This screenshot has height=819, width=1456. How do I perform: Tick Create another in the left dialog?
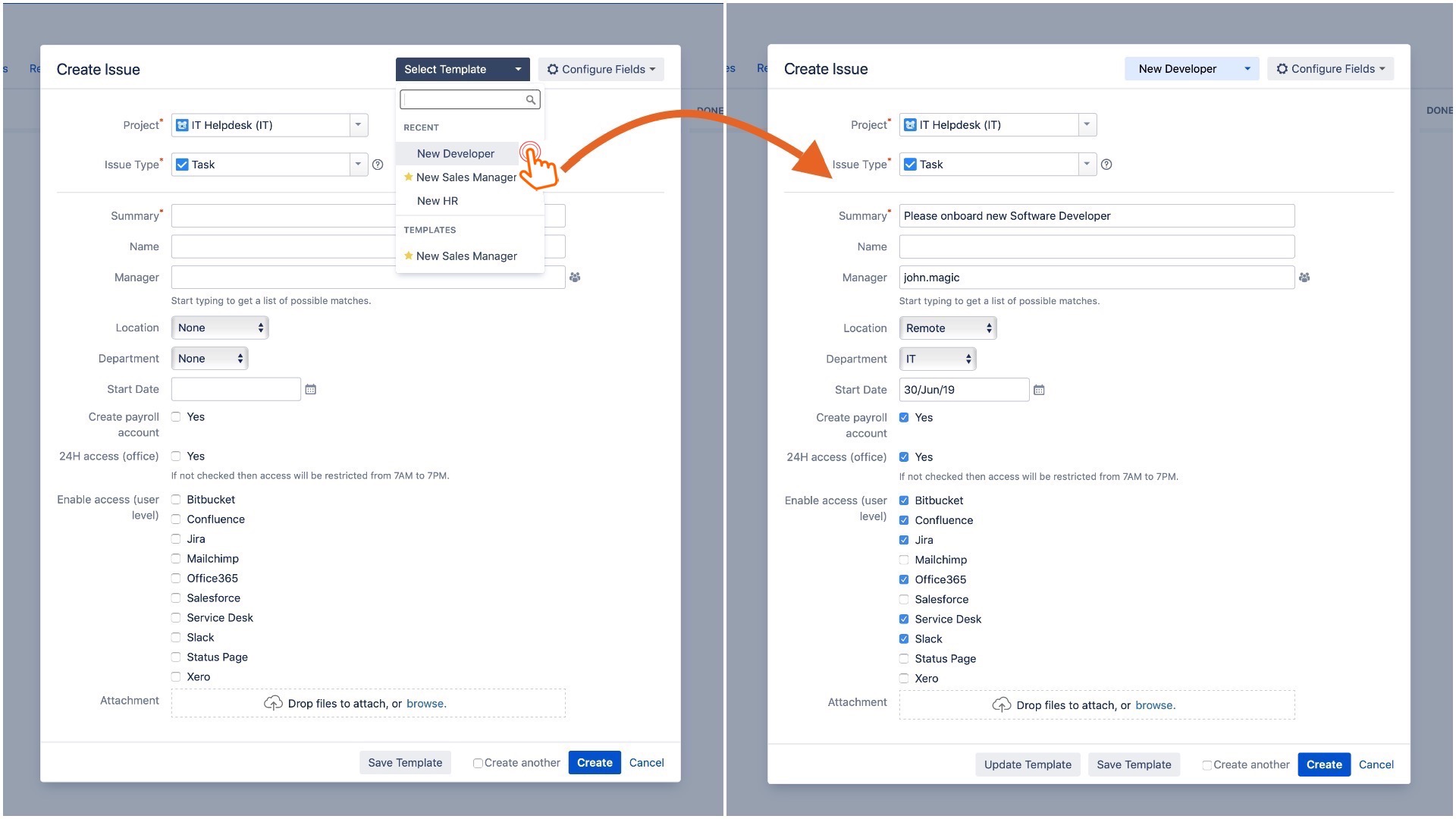tap(478, 764)
